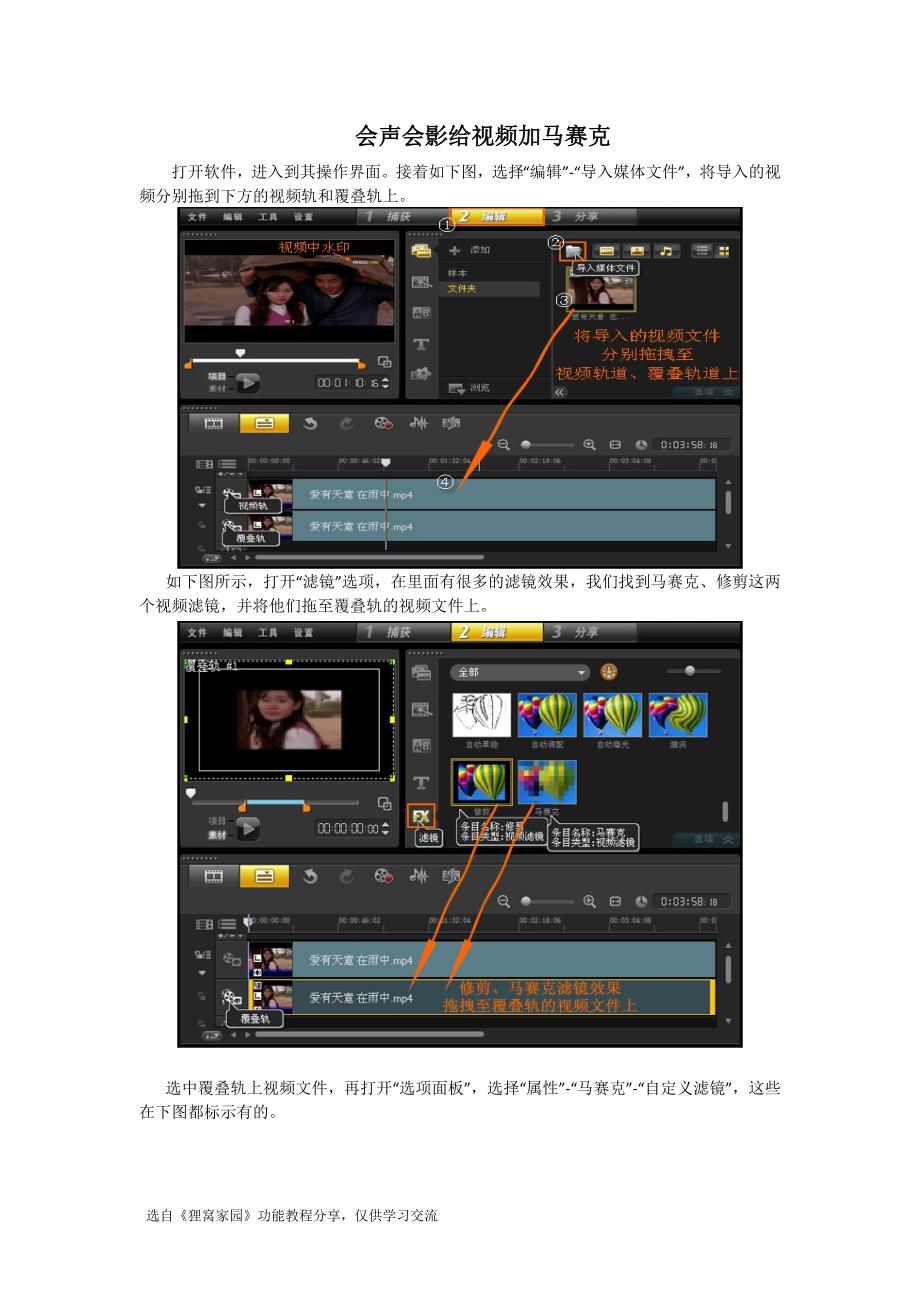
Task: Click the undo arrow in the lower timeline toolbar
Action: coord(310,876)
